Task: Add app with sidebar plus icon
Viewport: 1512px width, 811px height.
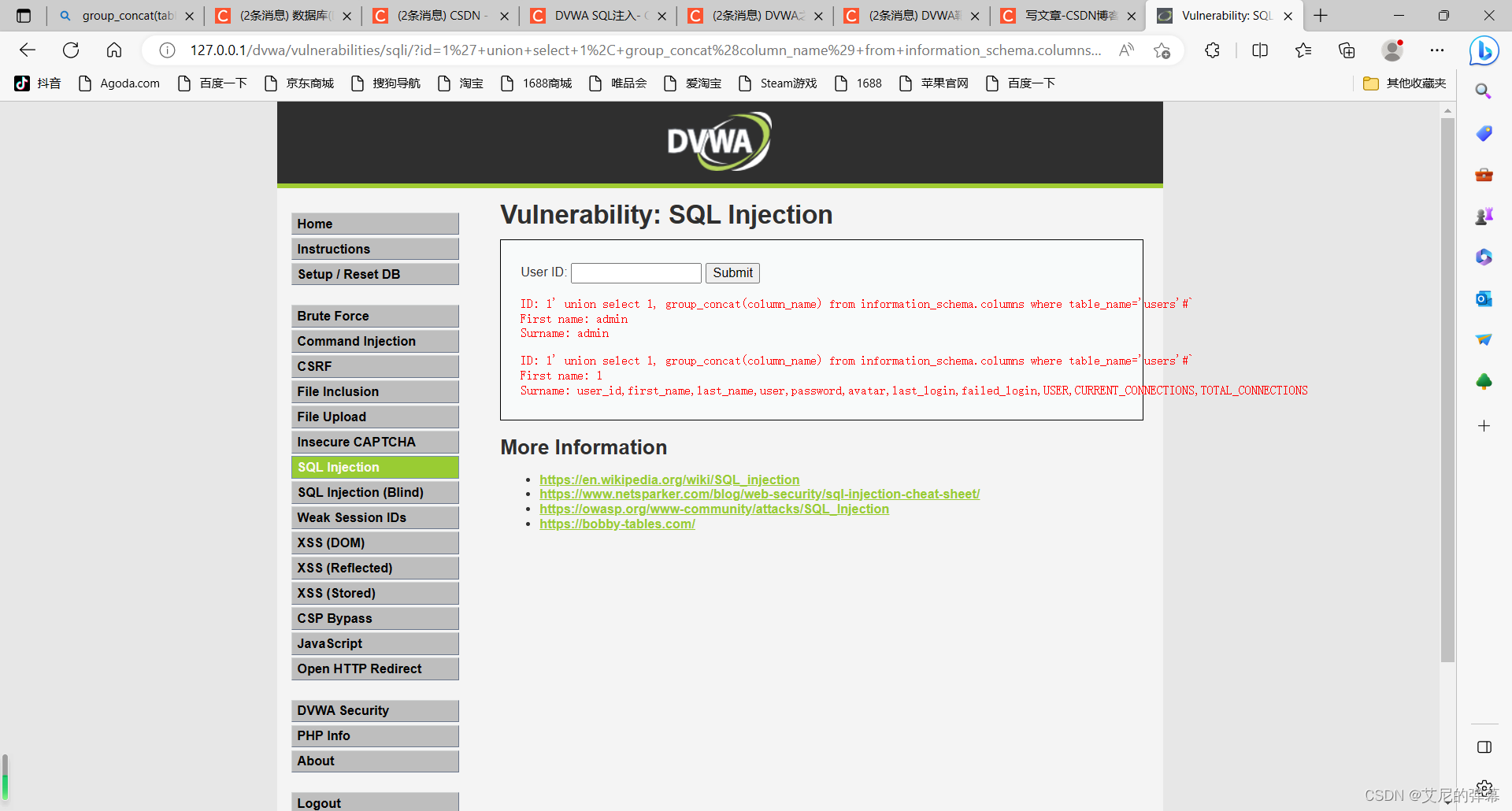Action: click(x=1484, y=426)
